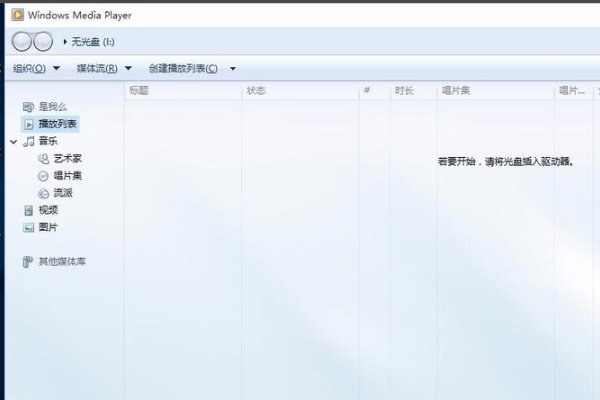
Task: Open the 艺术家 view
Action: (68, 158)
